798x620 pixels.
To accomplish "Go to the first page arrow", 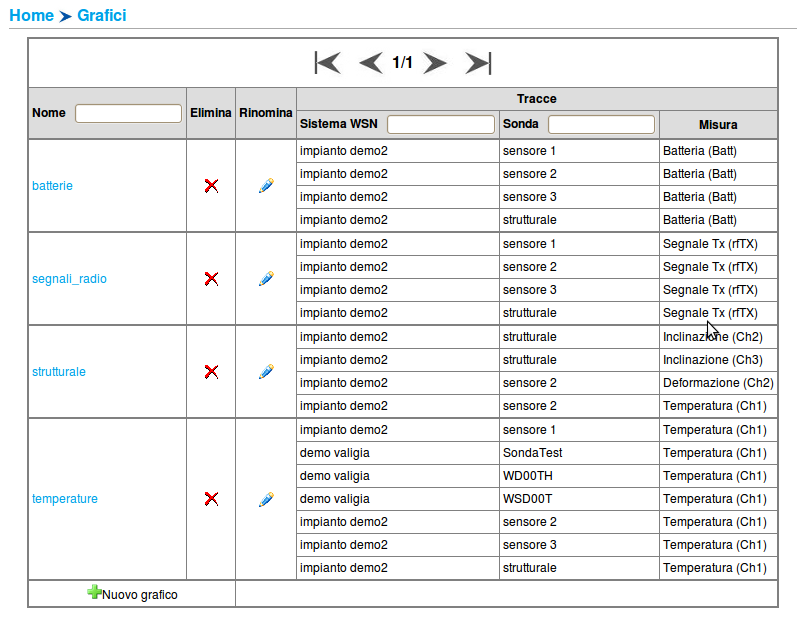I will pyautogui.click(x=328, y=63).
